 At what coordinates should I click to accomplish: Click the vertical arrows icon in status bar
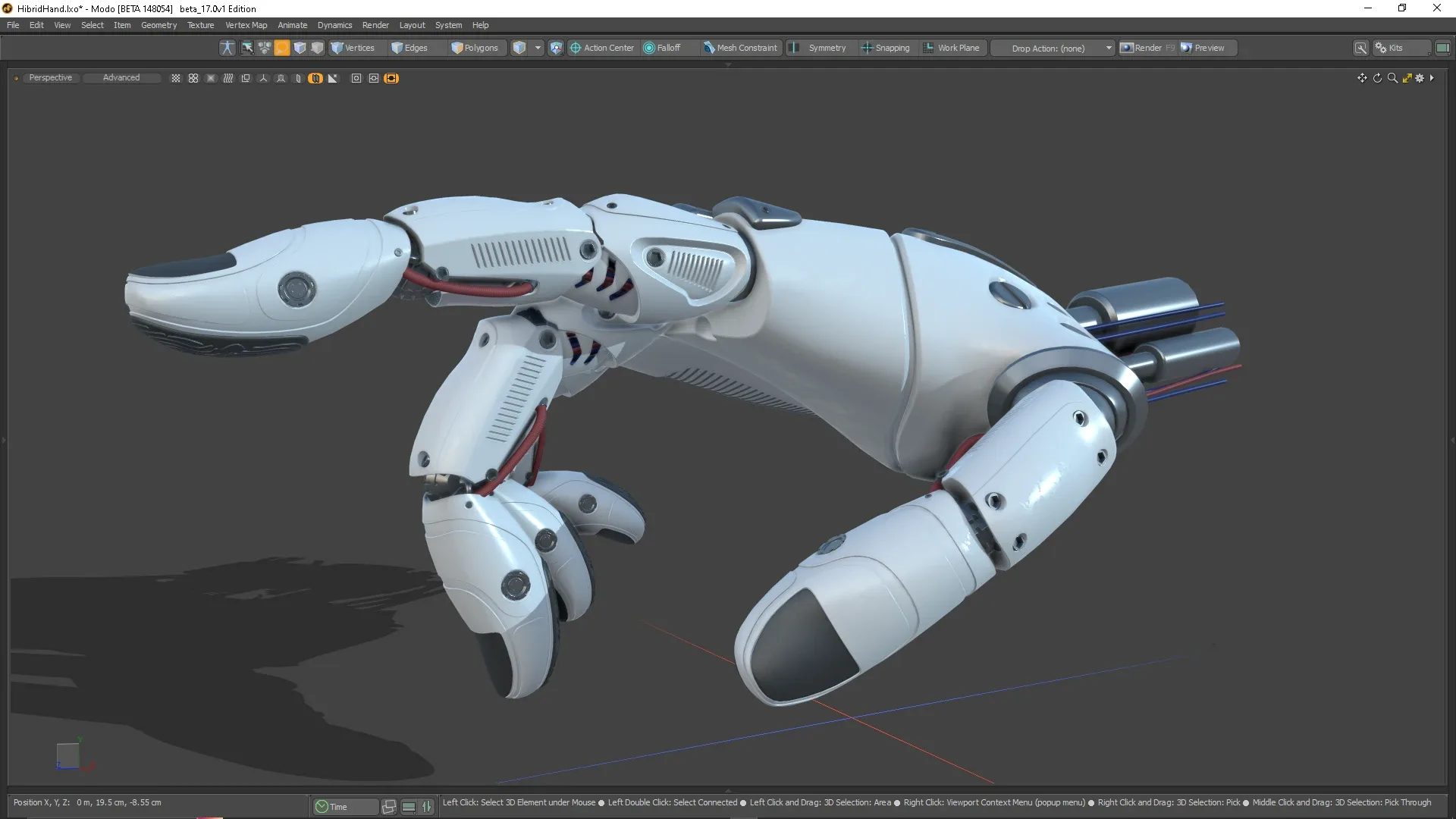click(x=427, y=807)
